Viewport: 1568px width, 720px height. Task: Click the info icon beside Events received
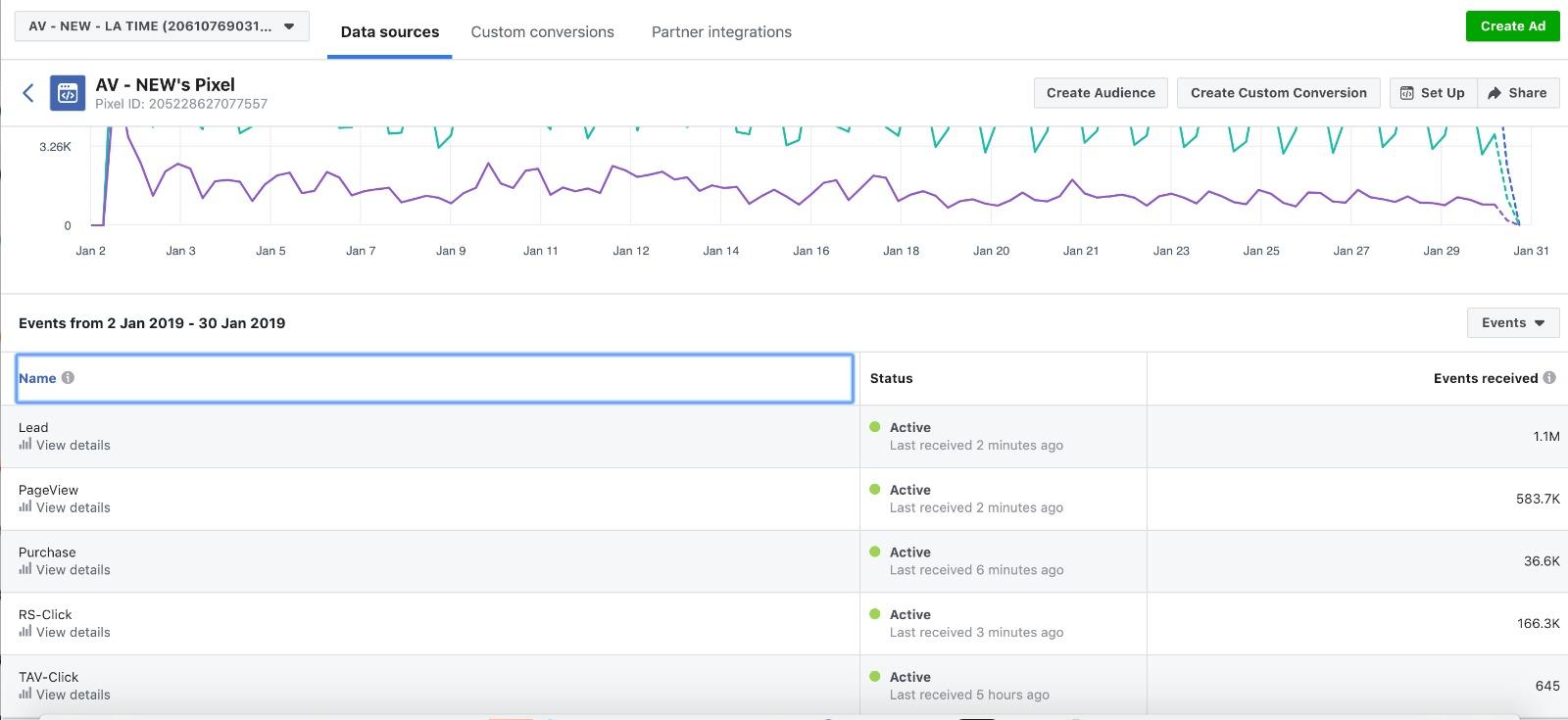pyautogui.click(x=1549, y=377)
